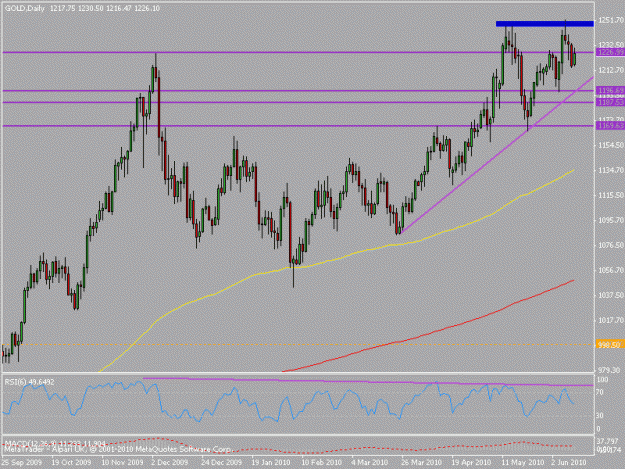This screenshot has height=469, width=625.
Task: Click the 2 Dec 2009 date label
Action: (x=169, y=462)
